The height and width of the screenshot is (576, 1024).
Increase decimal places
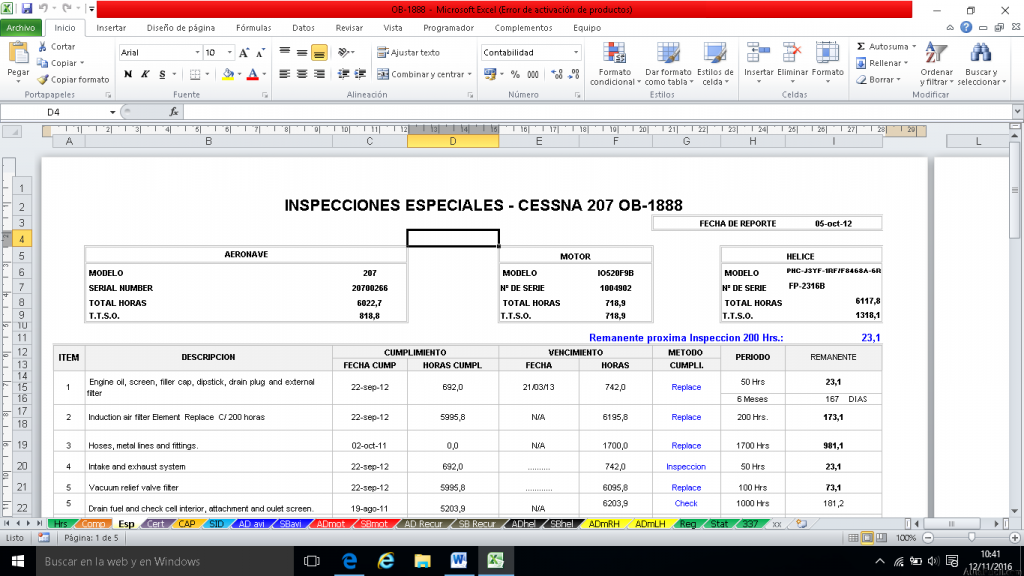pos(556,74)
